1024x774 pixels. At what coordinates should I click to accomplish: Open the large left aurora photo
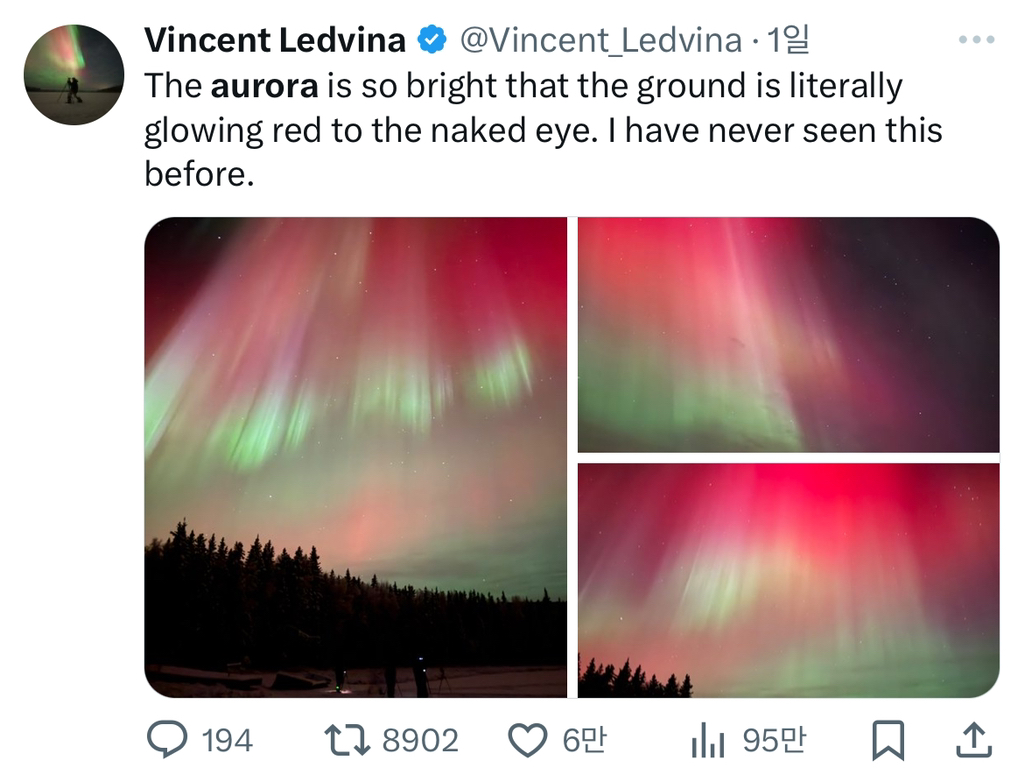pos(355,456)
